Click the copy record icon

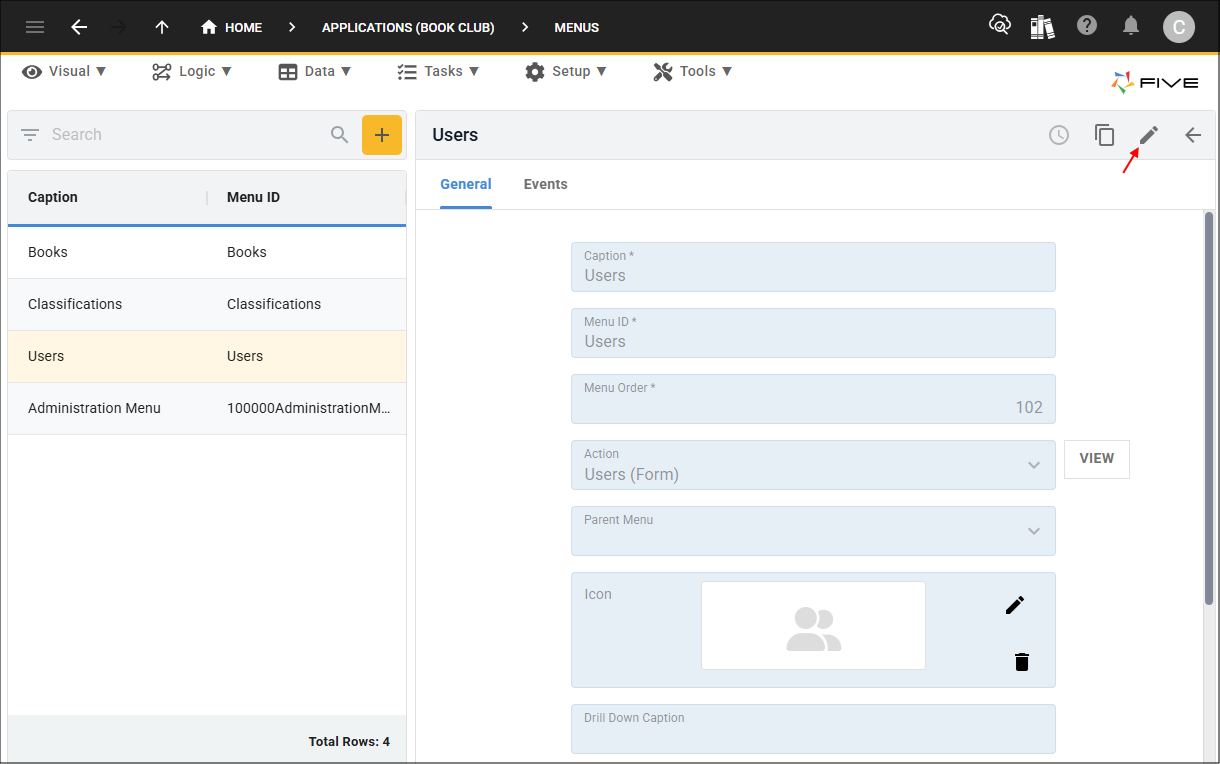pos(1104,135)
